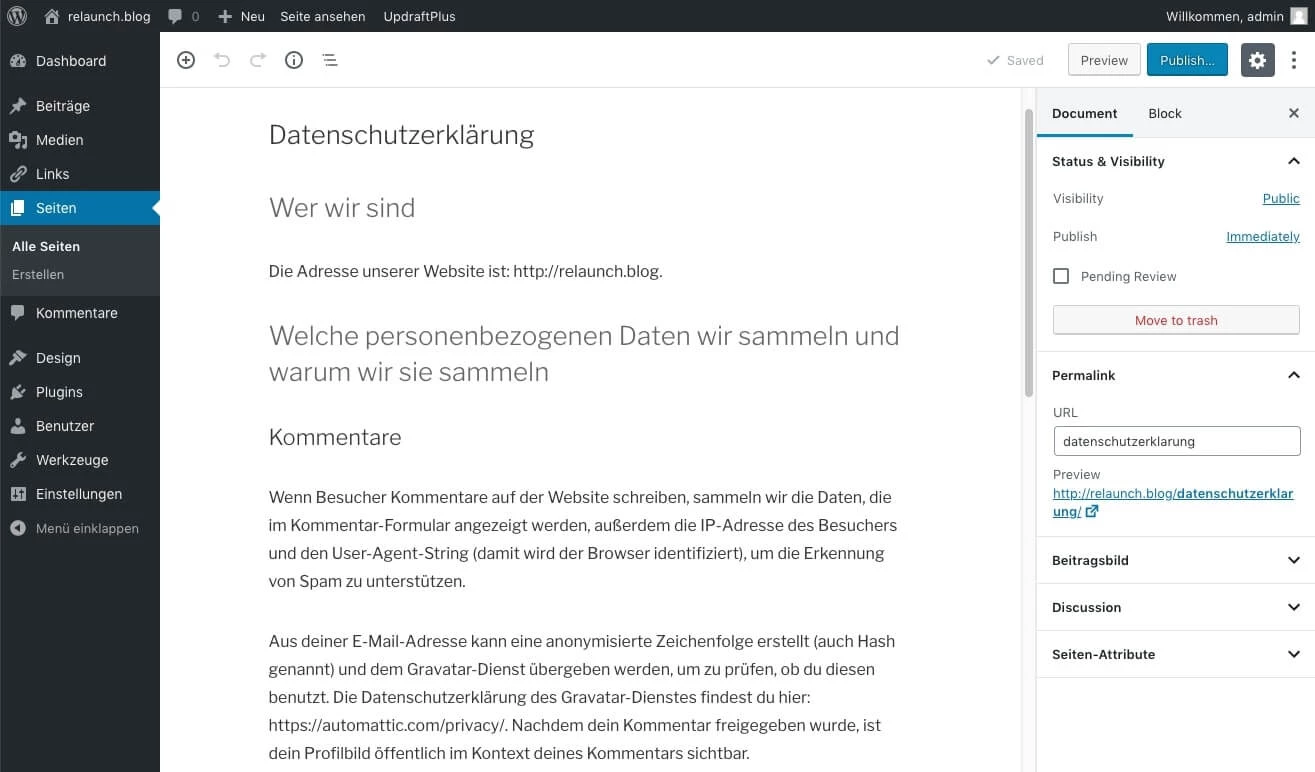Open the block navigation list icon
This screenshot has height=772, width=1315.
pyautogui.click(x=330, y=60)
